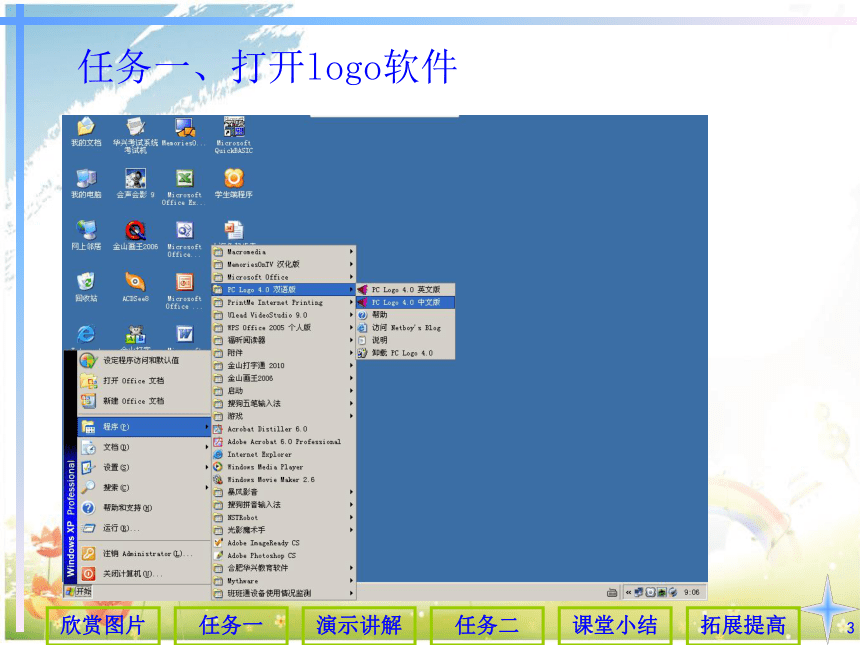Select 光影魔术手 in the Programs list
Image resolution: width=860 pixels, height=645 pixels.
tap(284, 530)
